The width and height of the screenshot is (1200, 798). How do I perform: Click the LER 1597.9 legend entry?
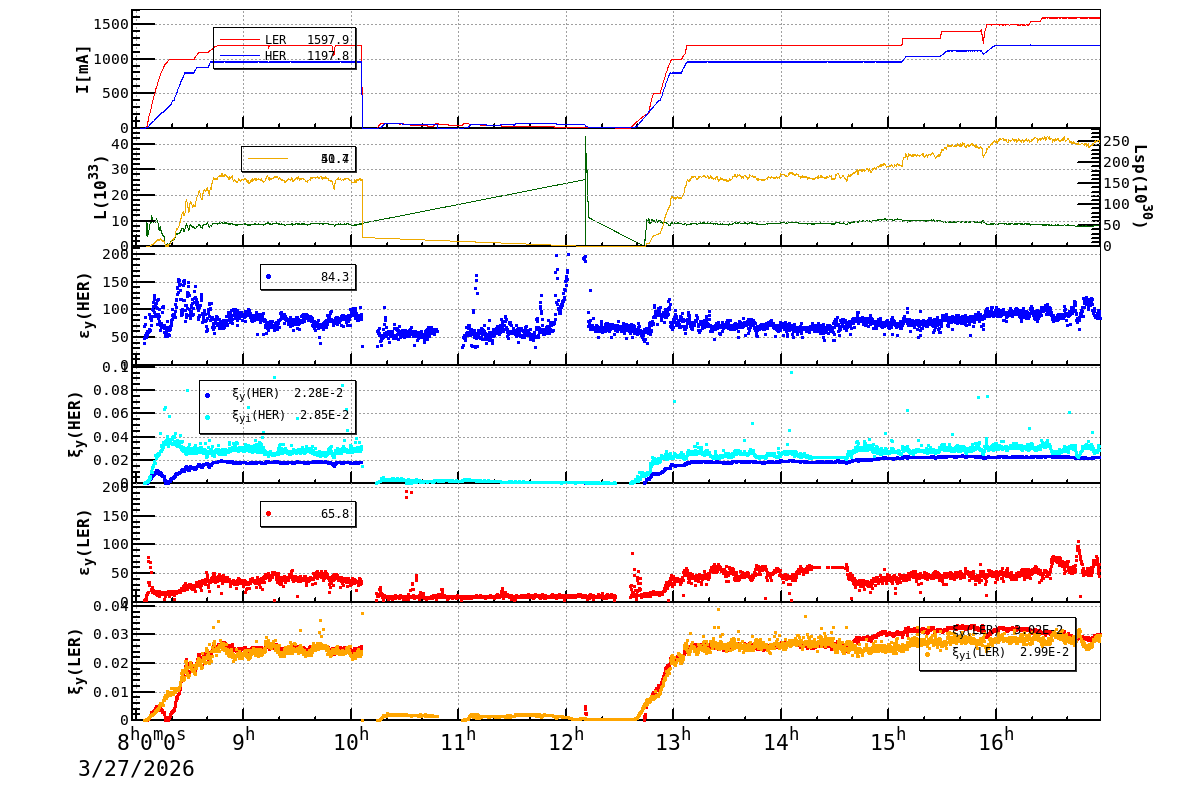coord(285,40)
